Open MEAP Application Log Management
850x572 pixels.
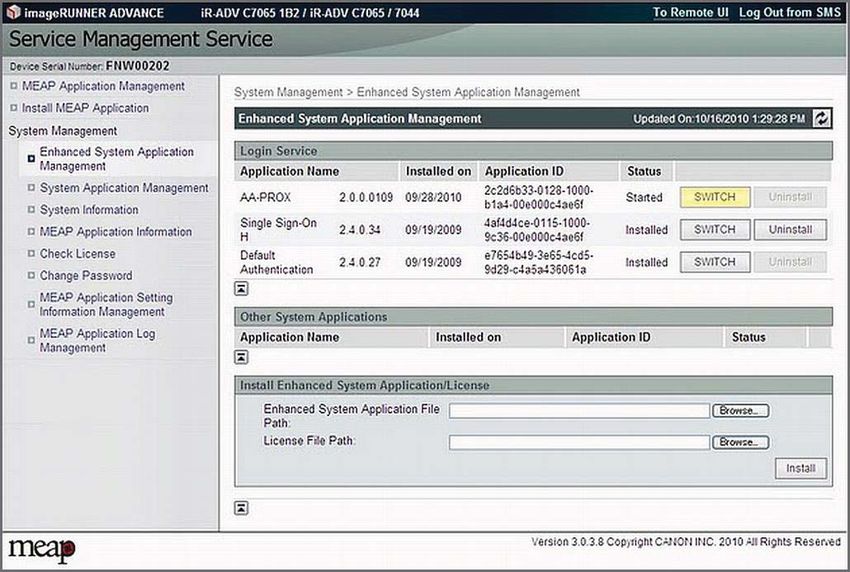[x=98, y=340]
